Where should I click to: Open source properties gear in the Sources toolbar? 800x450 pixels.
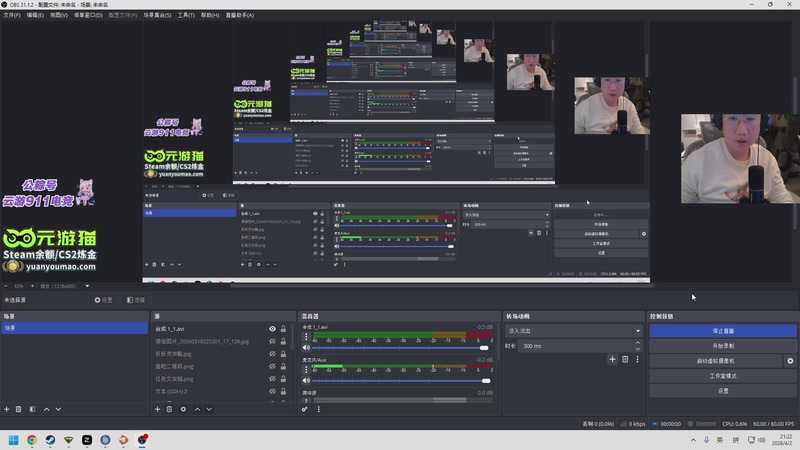click(183, 409)
